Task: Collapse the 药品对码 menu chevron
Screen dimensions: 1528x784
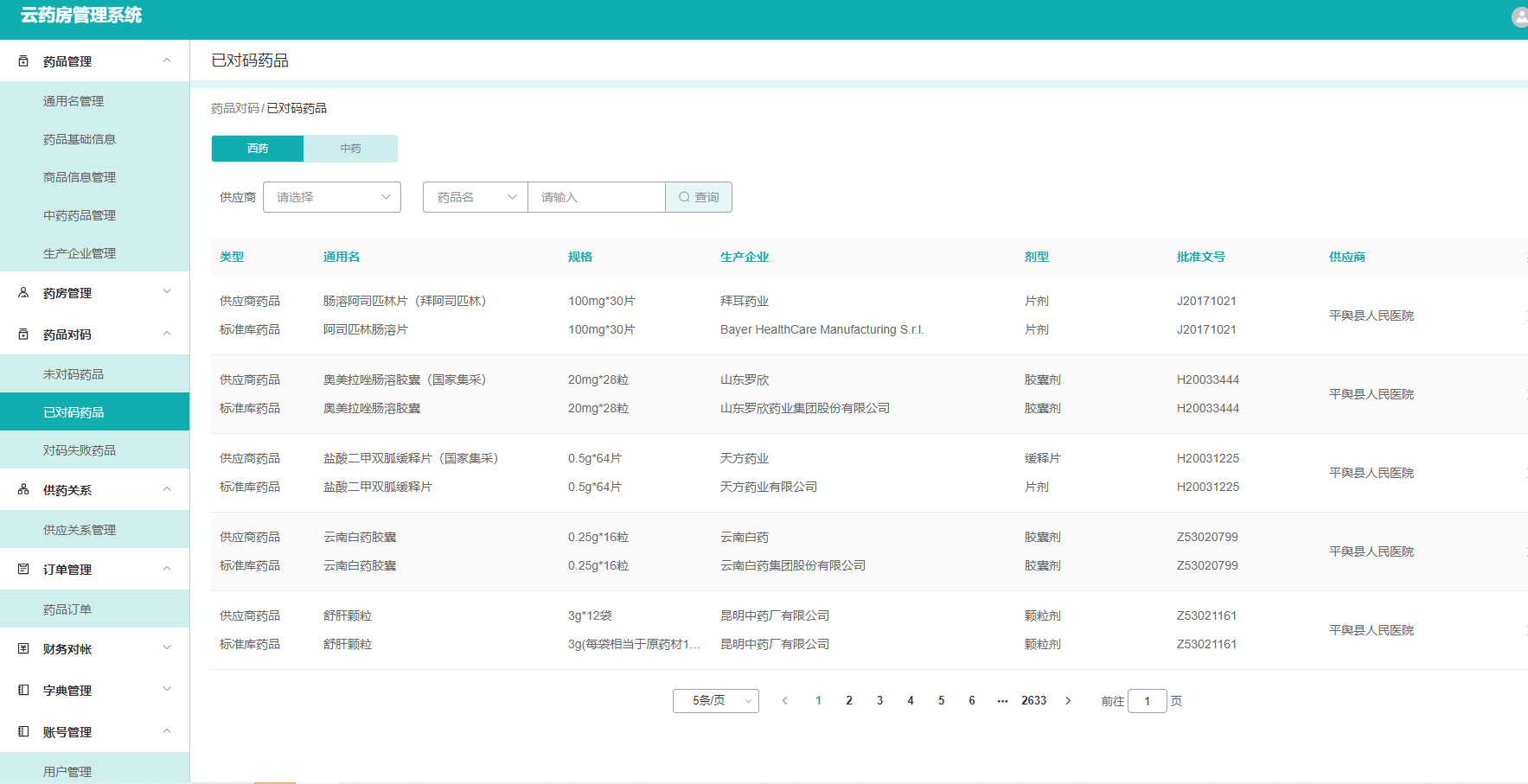Action: point(167,334)
